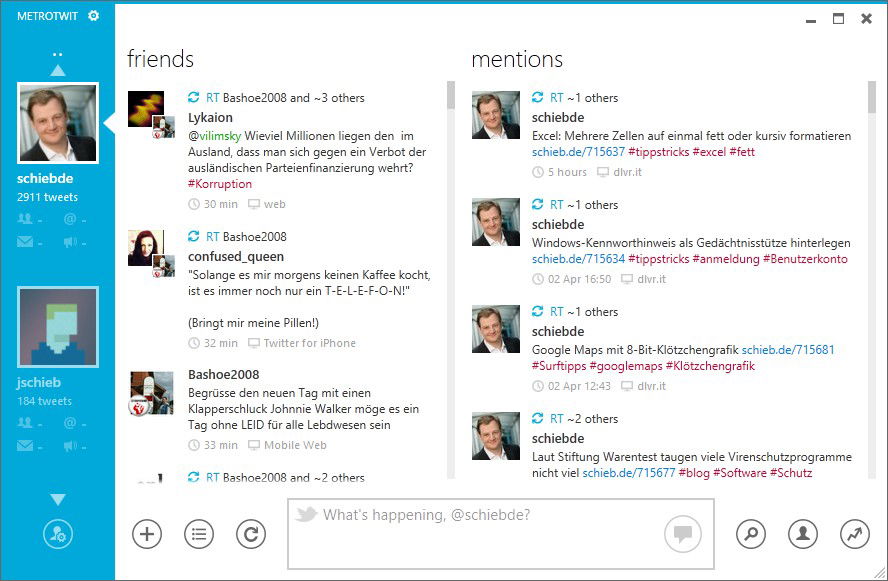Open #anmeldung hashtag

tap(726, 259)
